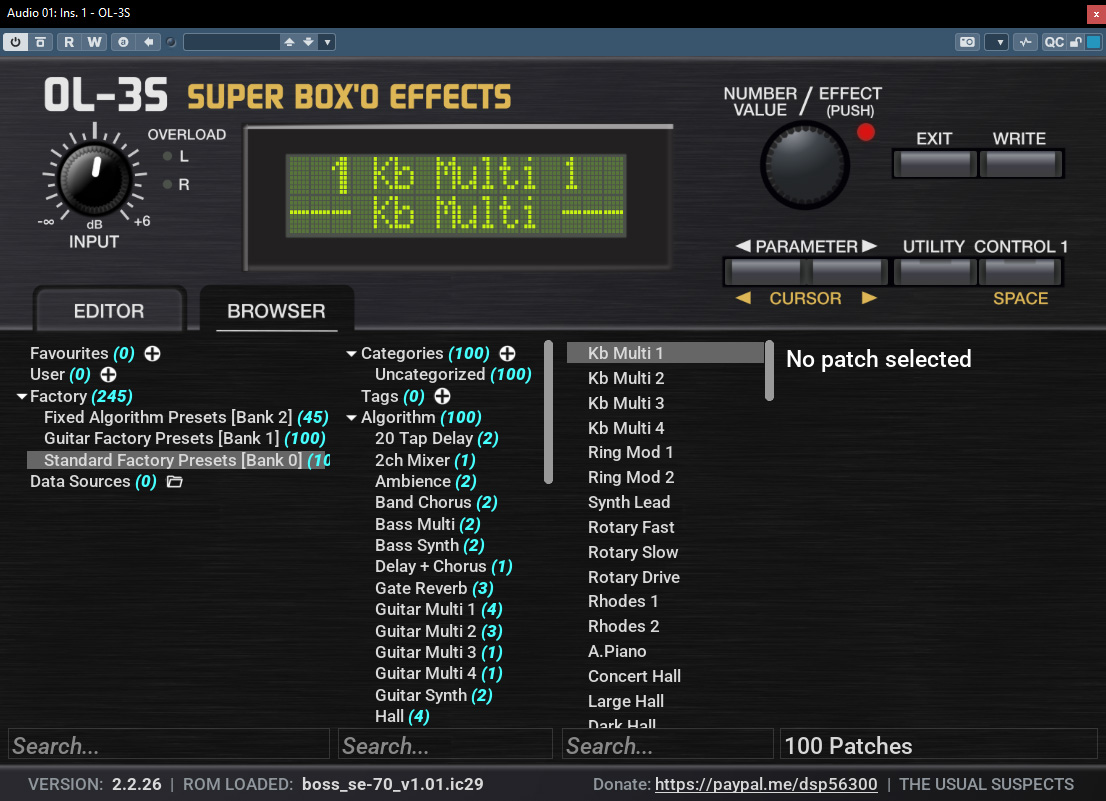Enable Read automation R button
Screen dimensions: 1106x801
69,42
